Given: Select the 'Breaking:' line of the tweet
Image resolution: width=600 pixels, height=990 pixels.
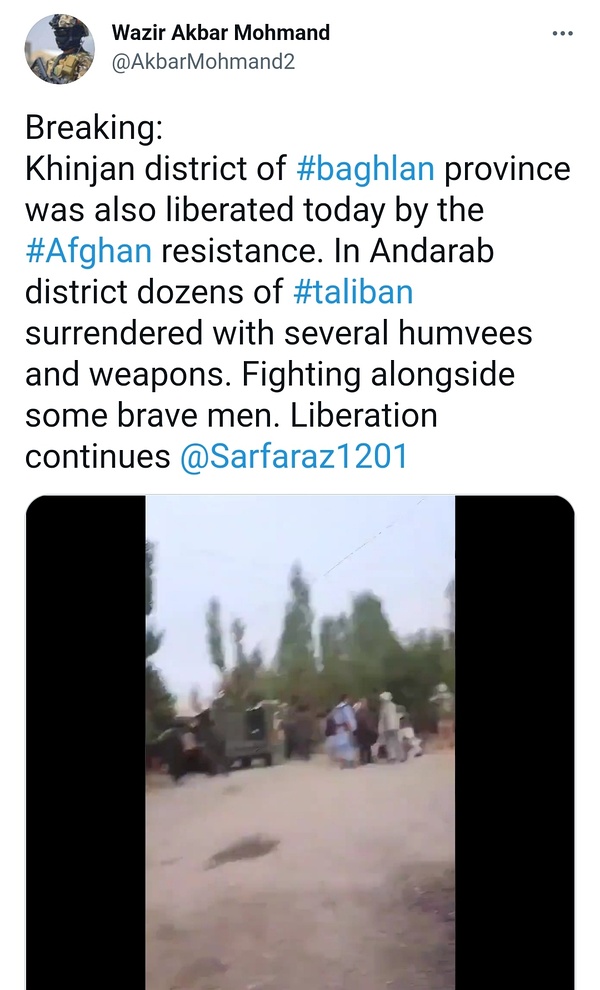Looking at the screenshot, I should [94, 128].
